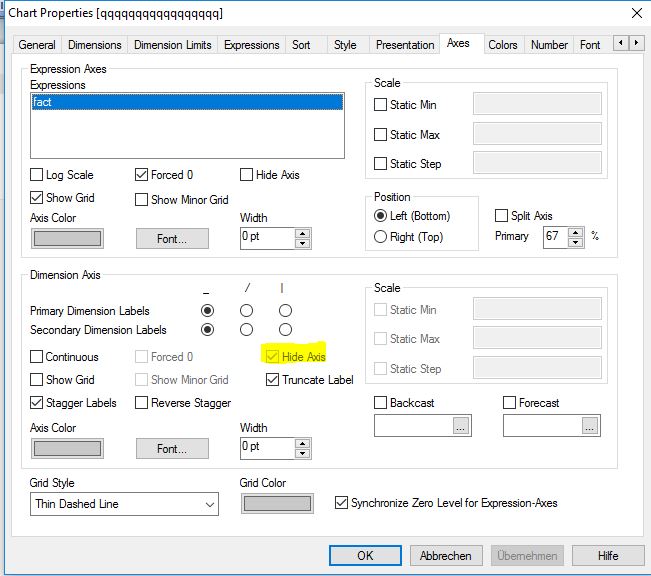Close the Chart Properties dialog

click(636, 13)
